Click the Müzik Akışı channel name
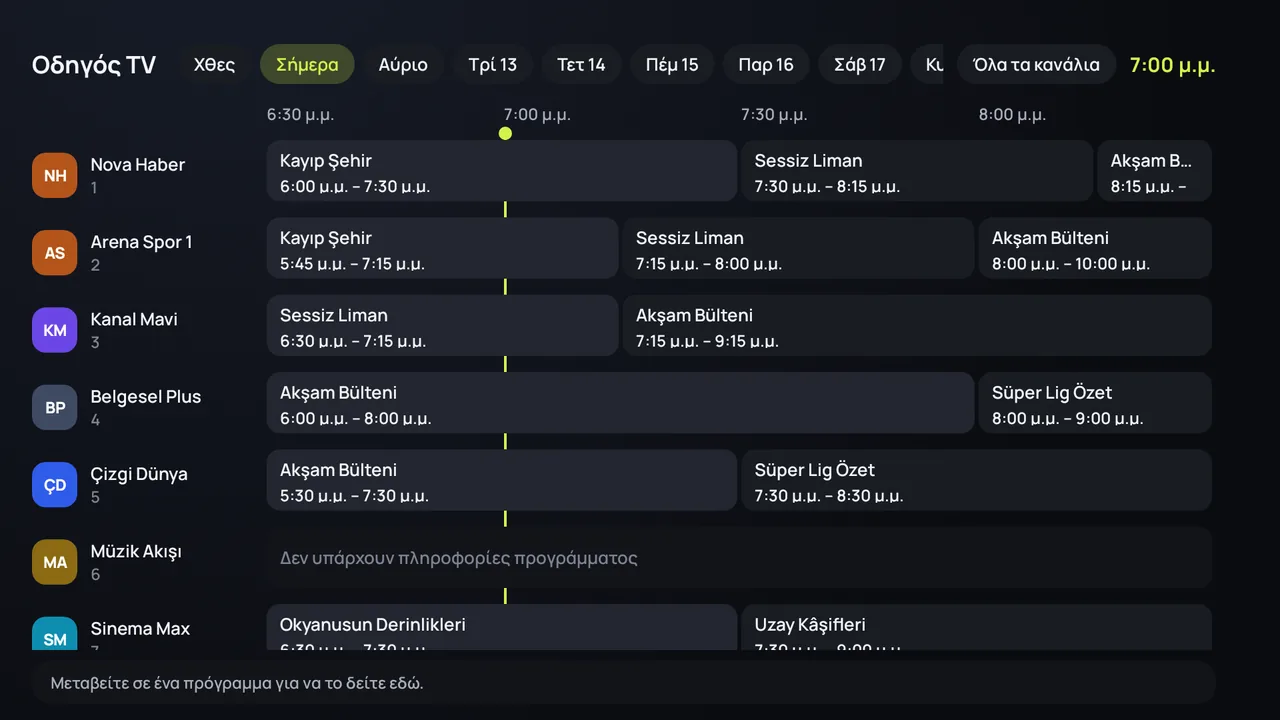This screenshot has width=1280, height=720. pyautogui.click(x=136, y=552)
